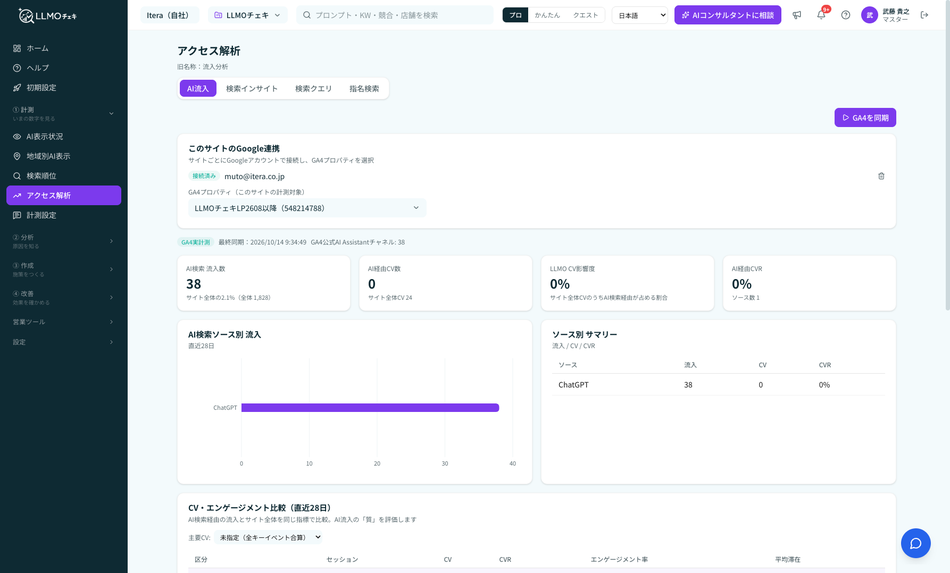Viewport: 950px width, 573px height.
Task: Open the 日本語 language dropdown
Action: pos(640,15)
